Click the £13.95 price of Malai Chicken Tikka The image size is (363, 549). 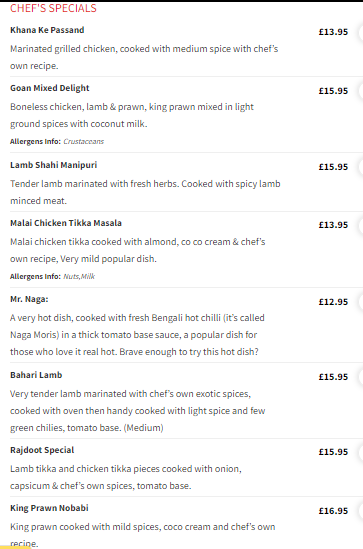pos(333,225)
